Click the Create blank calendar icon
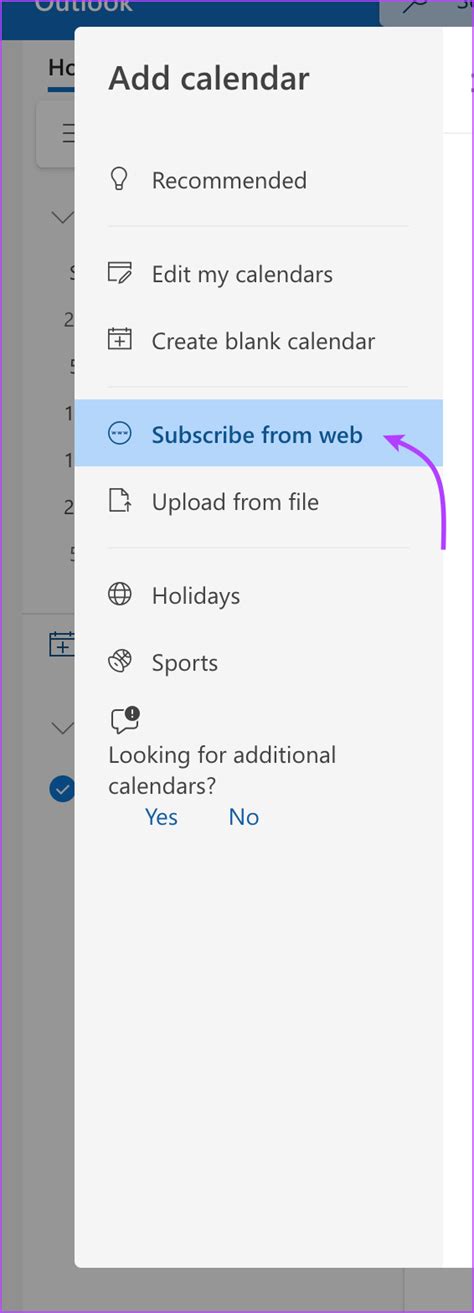This screenshot has height=1313, width=474. (x=119, y=340)
